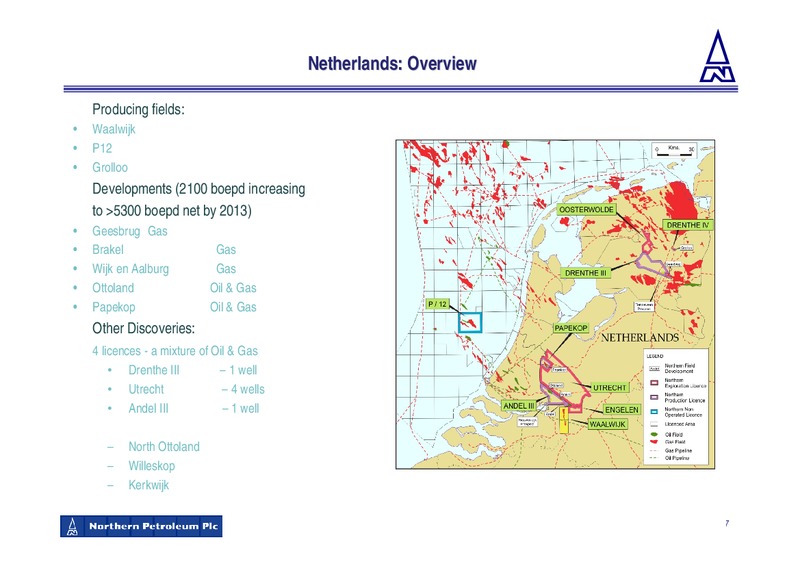Image resolution: width=800 pixels, height=566 pixels.
Task: Click the DRENTHE III label on the map
Action: [x=585, y=273]
